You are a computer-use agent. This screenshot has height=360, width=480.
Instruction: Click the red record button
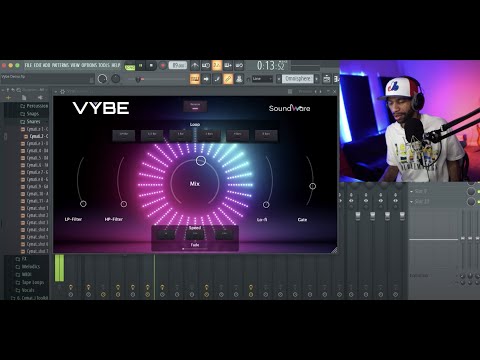pyautogui.click(x=163, y=66)
